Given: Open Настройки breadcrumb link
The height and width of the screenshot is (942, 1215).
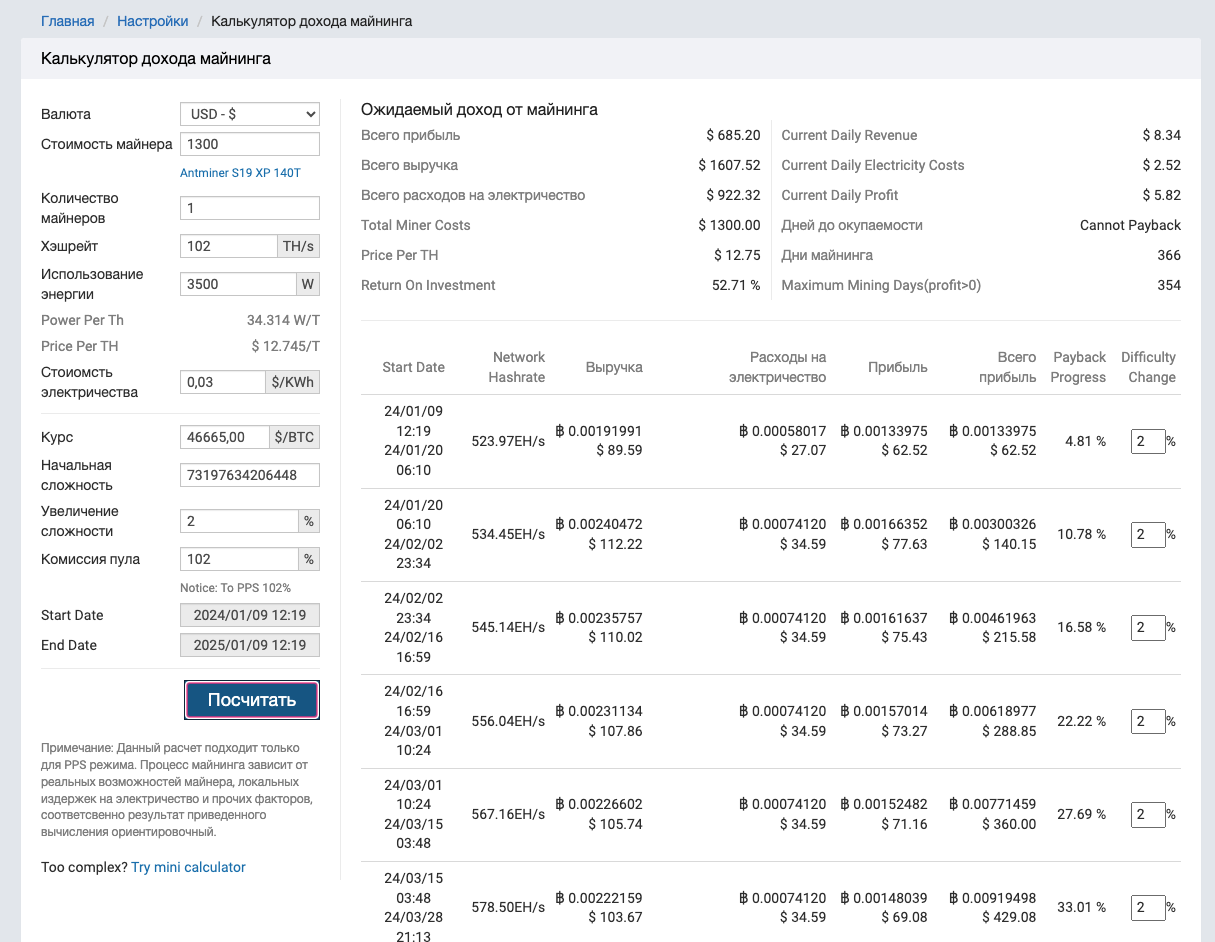Looking at the screenshot, I should (152, 21).
